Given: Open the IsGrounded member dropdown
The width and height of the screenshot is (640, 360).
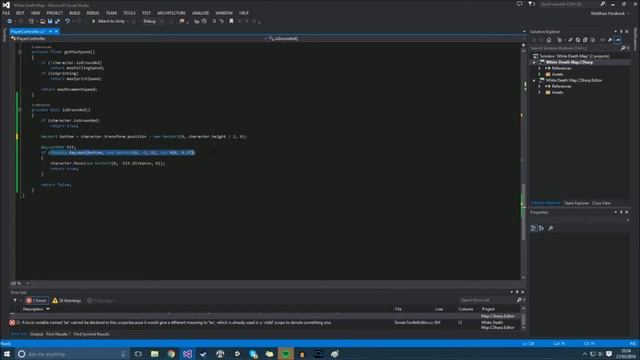Looking at the screenshot, I should 394,38.
